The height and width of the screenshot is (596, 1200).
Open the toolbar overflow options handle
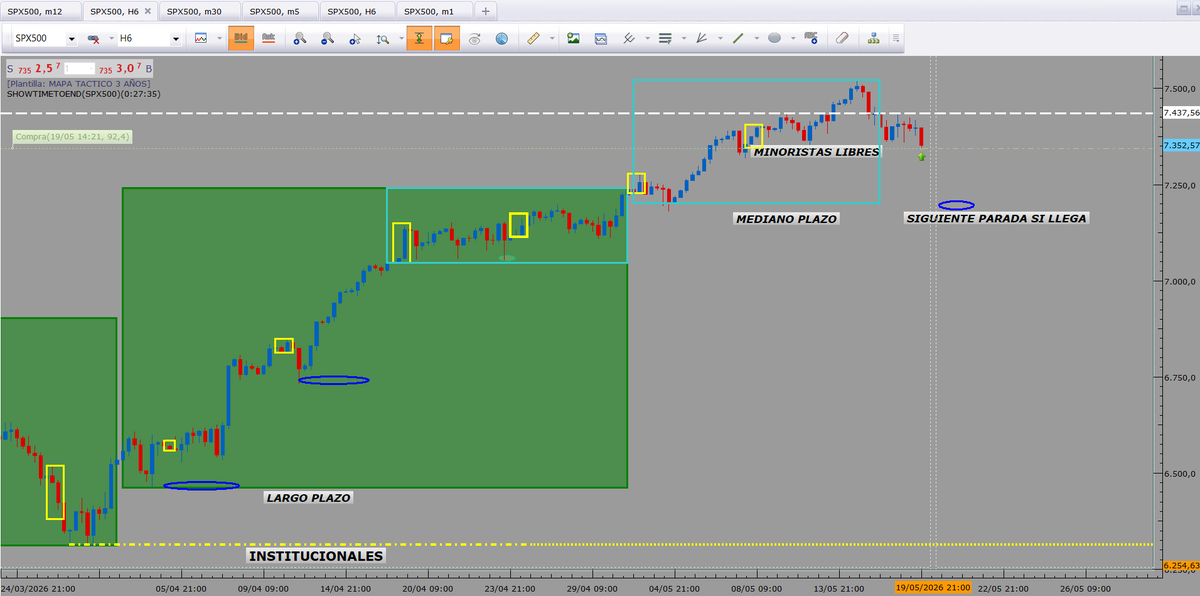coord(897,39)
